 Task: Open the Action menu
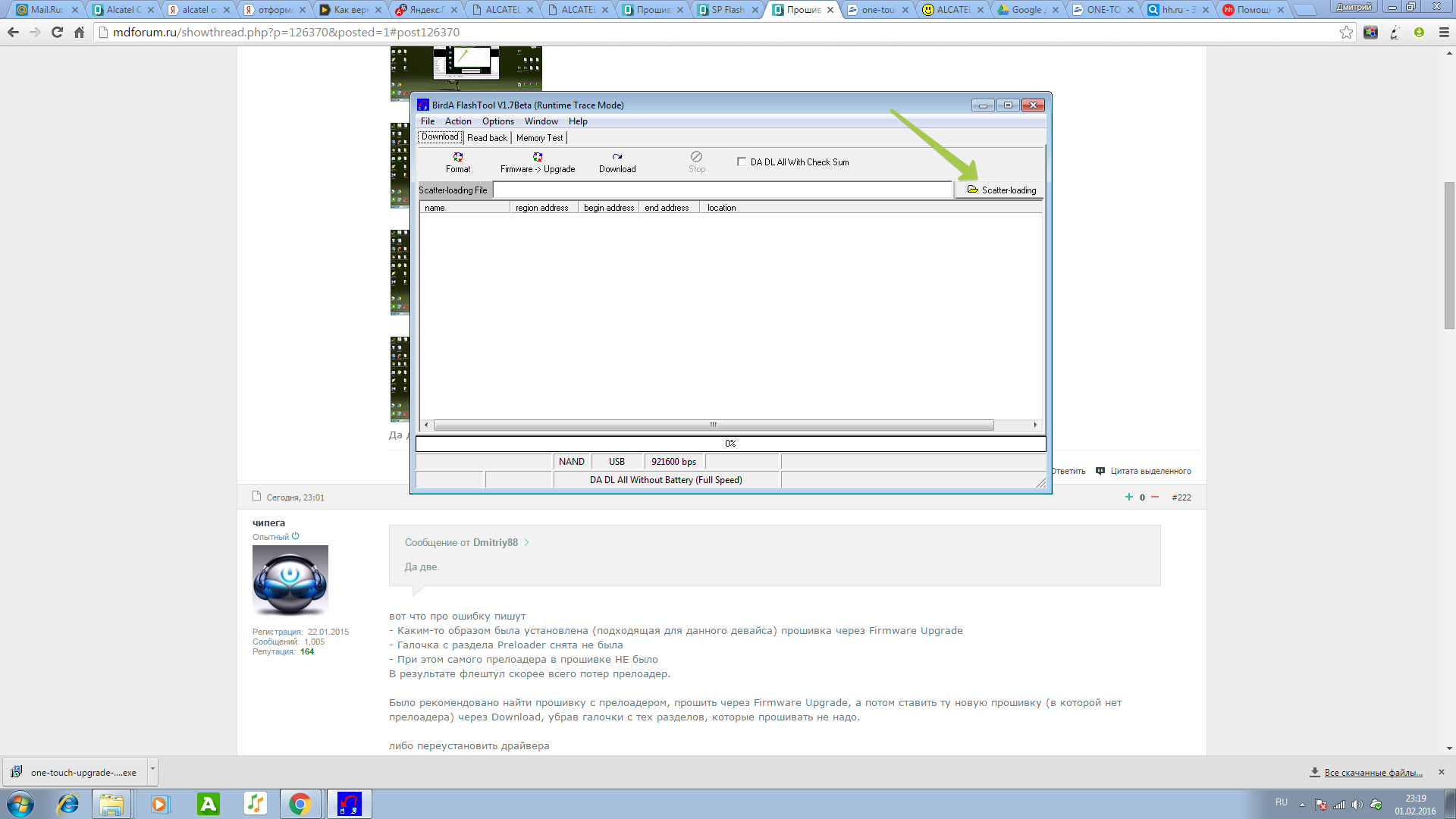tap(457, 121)
